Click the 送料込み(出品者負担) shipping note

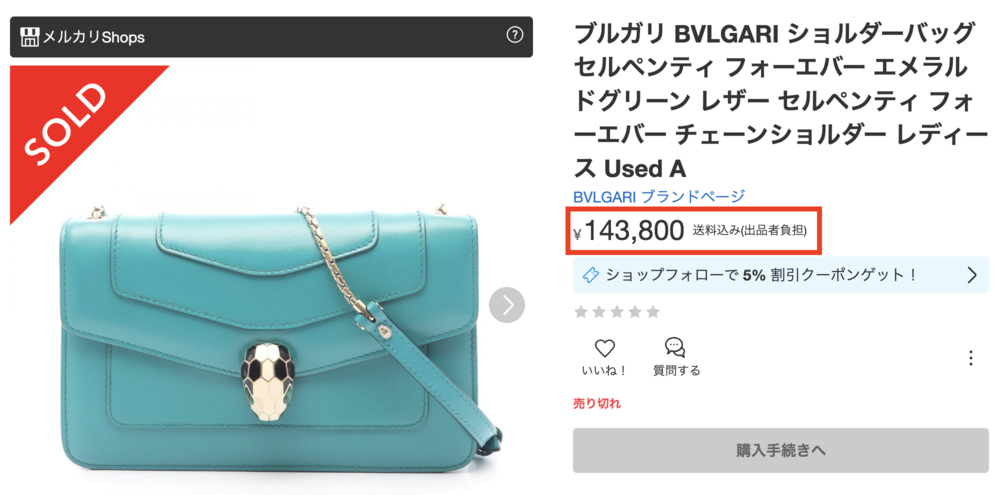(x=749, y=230)
